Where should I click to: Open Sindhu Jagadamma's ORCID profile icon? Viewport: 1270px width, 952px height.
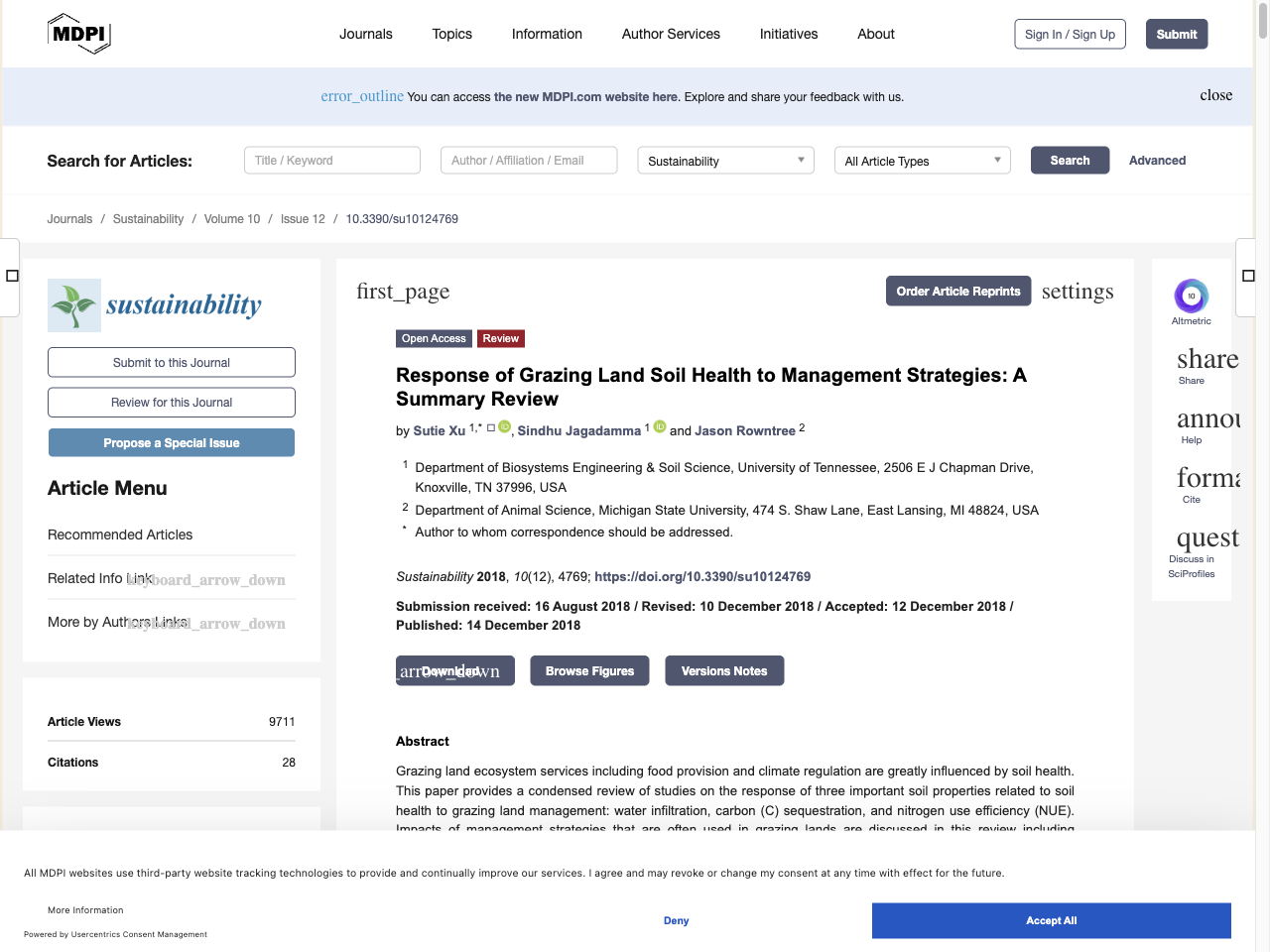[x=660, y=426]
